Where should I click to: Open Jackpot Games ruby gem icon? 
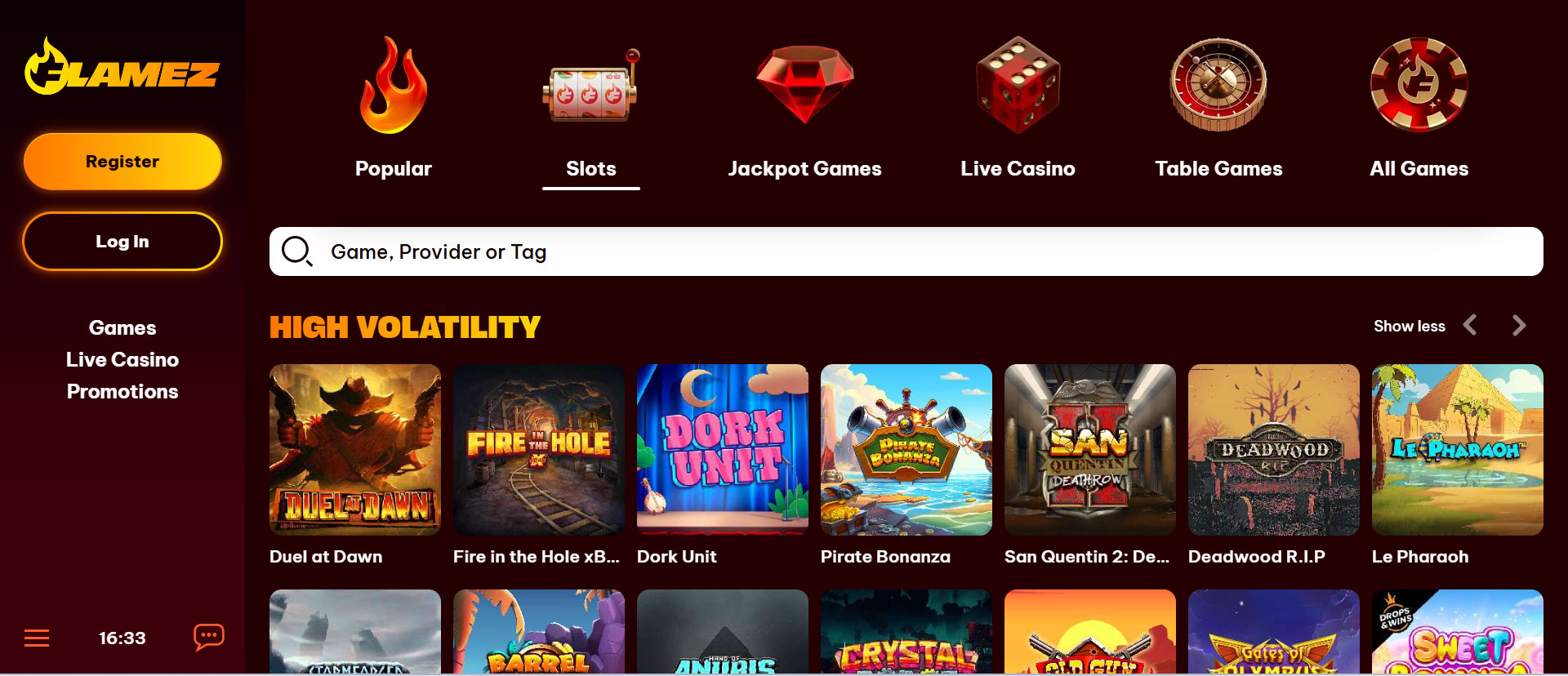click(x=804, y=84)
